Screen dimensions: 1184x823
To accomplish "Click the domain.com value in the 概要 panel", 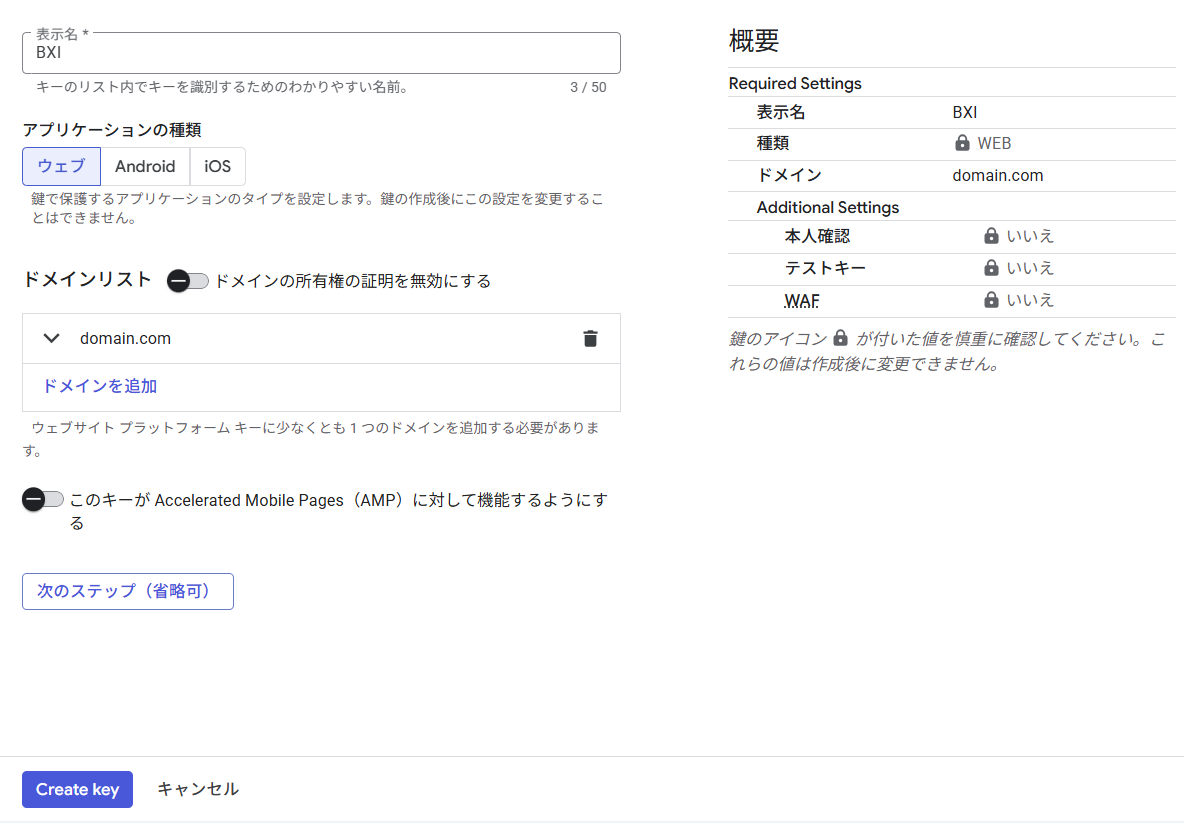I will click(997, 175).
